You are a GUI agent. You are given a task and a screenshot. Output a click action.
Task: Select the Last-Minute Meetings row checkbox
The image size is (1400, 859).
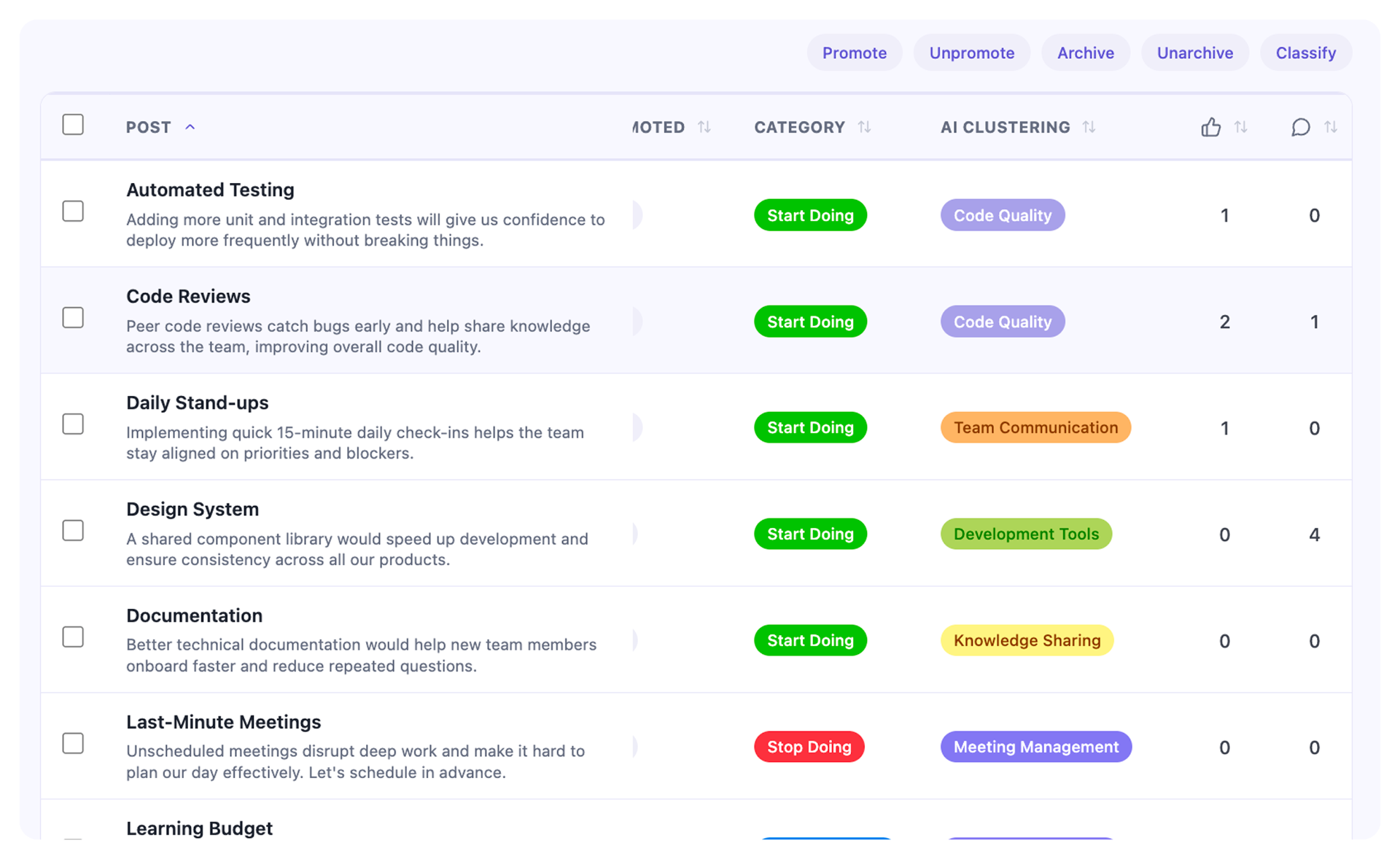(73, 744)
